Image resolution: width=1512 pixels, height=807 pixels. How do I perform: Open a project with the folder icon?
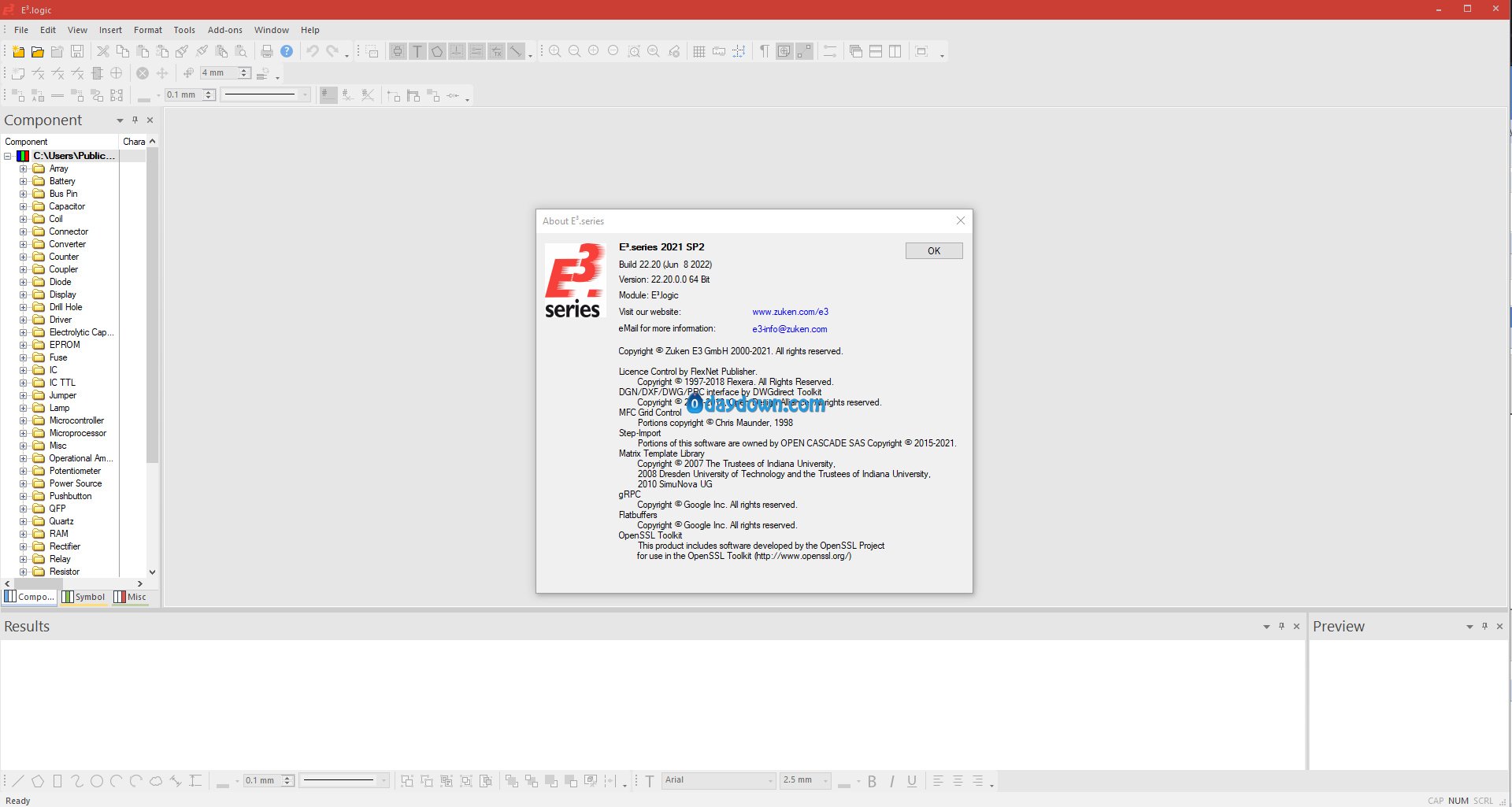tap(37, 52)
